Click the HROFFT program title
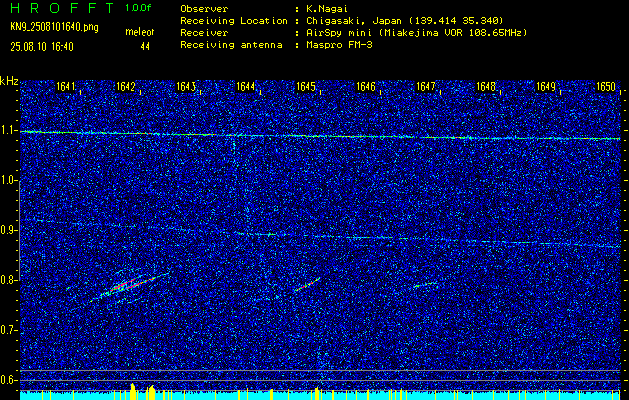The height and width of the screenshot is (400, 629). (61, 8)
